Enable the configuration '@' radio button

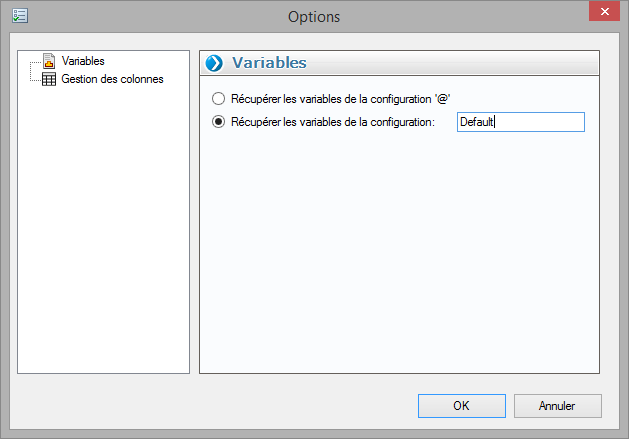[x=219, y=99]
